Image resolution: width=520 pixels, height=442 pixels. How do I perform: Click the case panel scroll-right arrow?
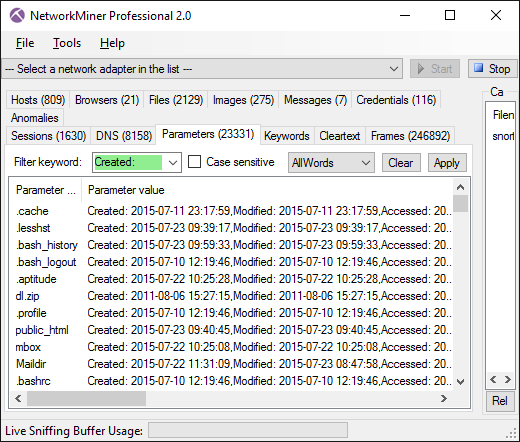click(507, 380)
